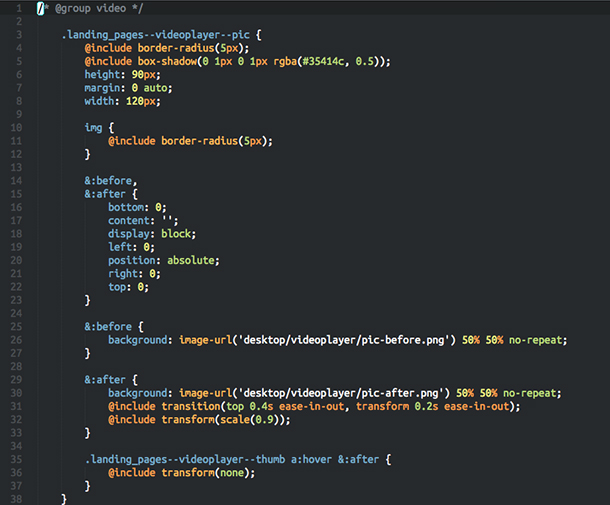The image size is (610, 505).
Task: Click '&:before,' selector on line 14
Action: [x=111, y=181]
